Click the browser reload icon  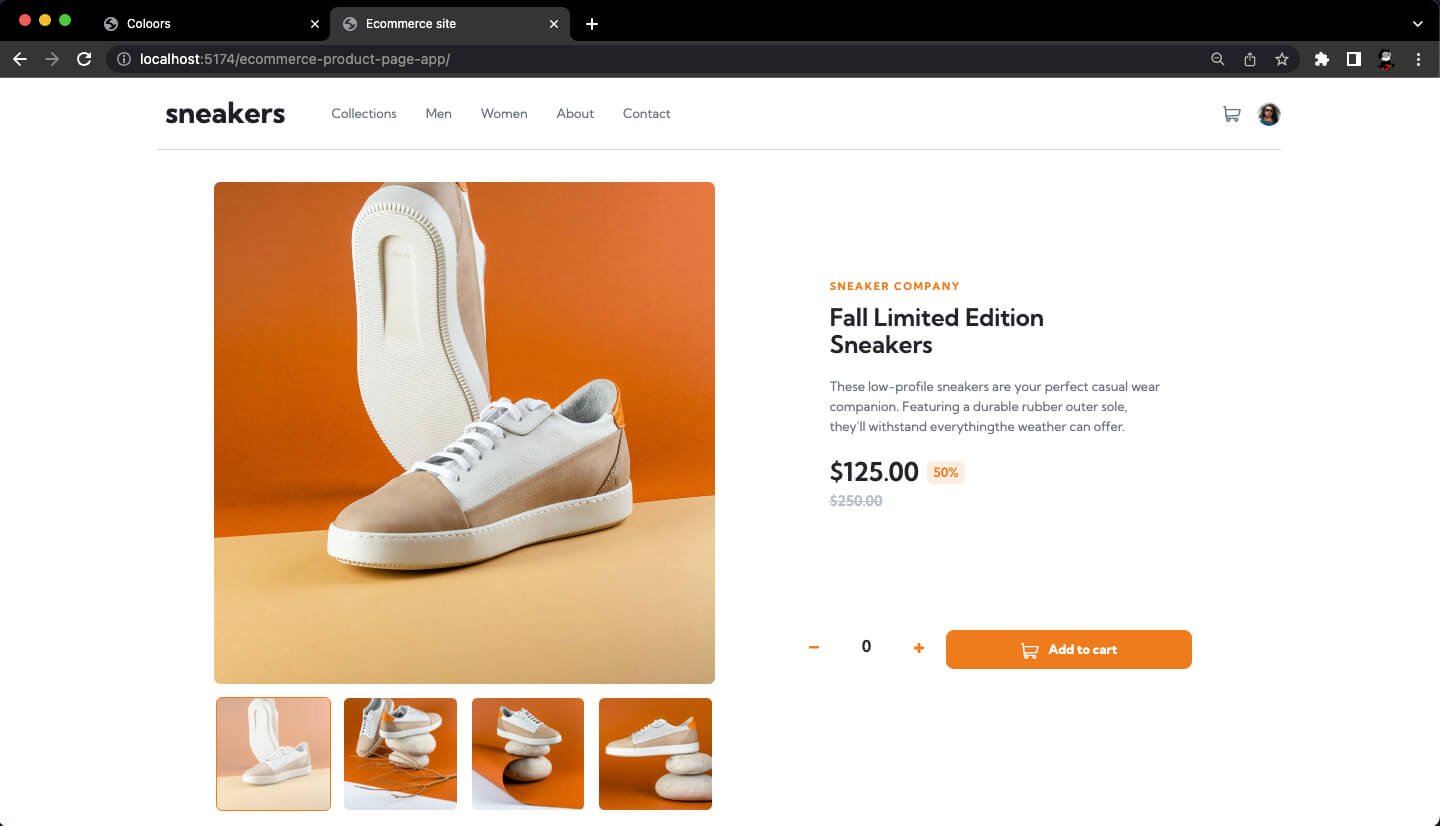(x=84, y=59)
